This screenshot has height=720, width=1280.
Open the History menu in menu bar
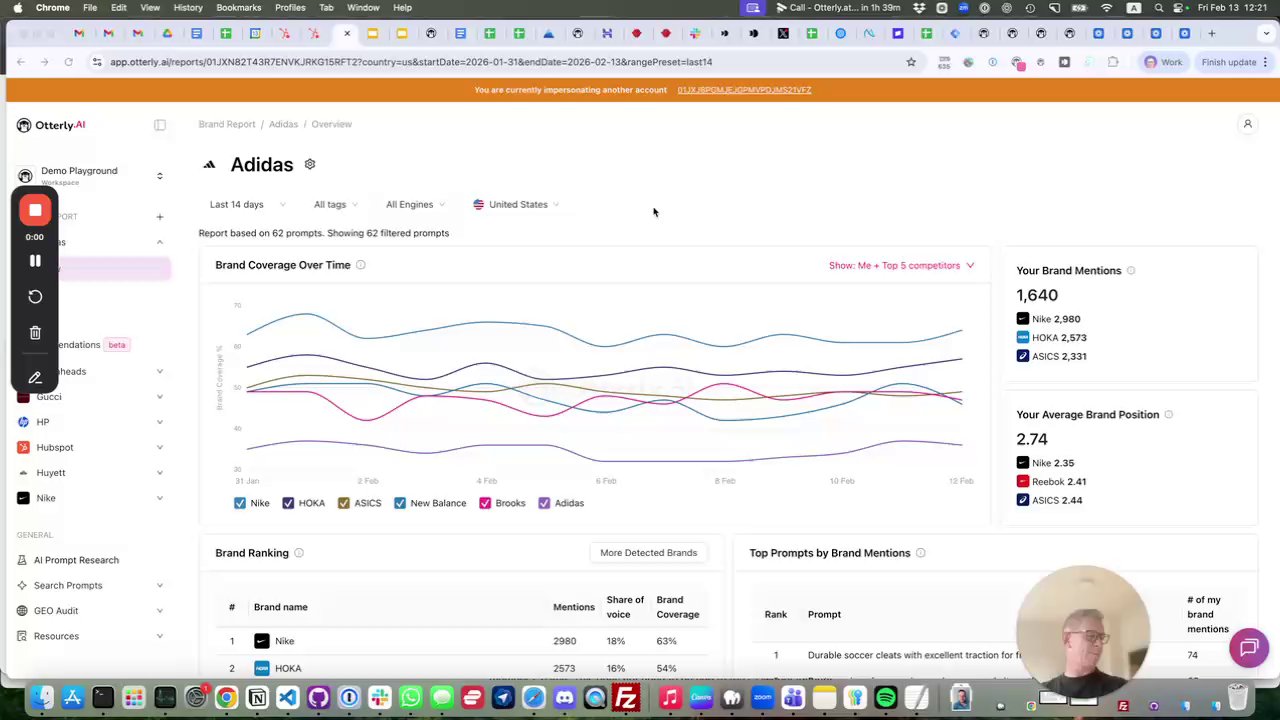188,8
